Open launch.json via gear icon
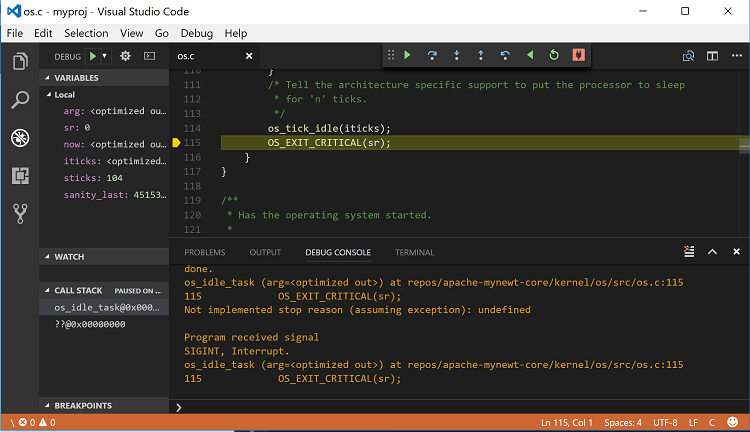The image size is (750, 432). point(125,56)
